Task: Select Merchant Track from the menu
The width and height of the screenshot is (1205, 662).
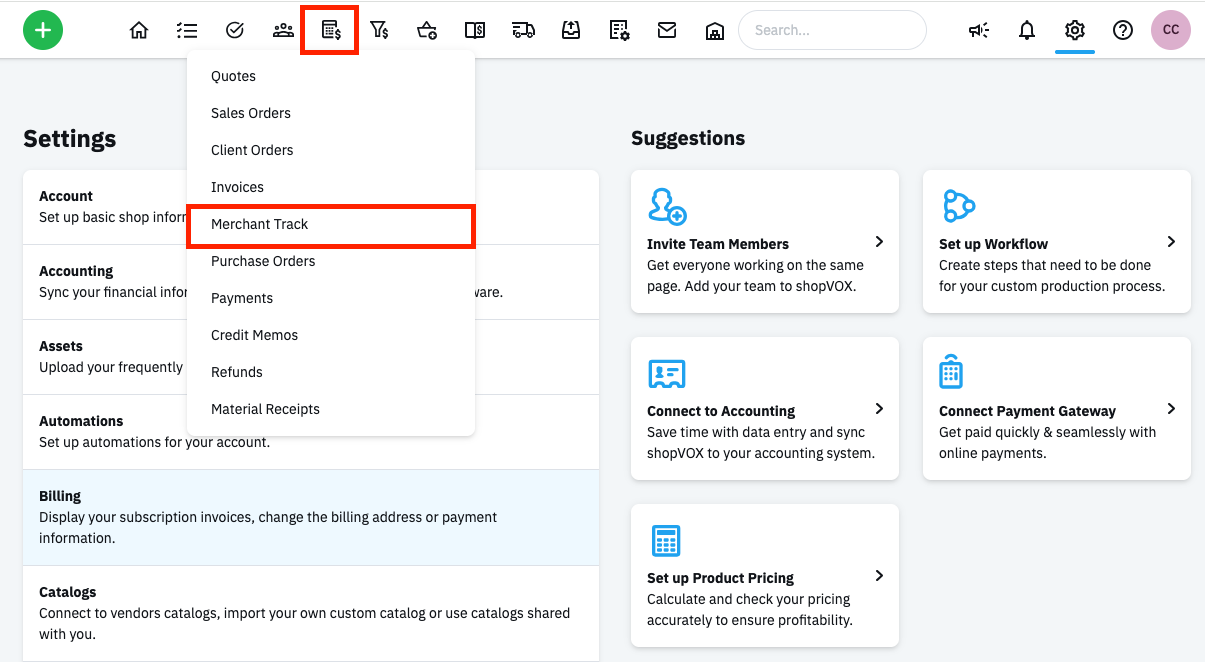Action: point(260,224)
